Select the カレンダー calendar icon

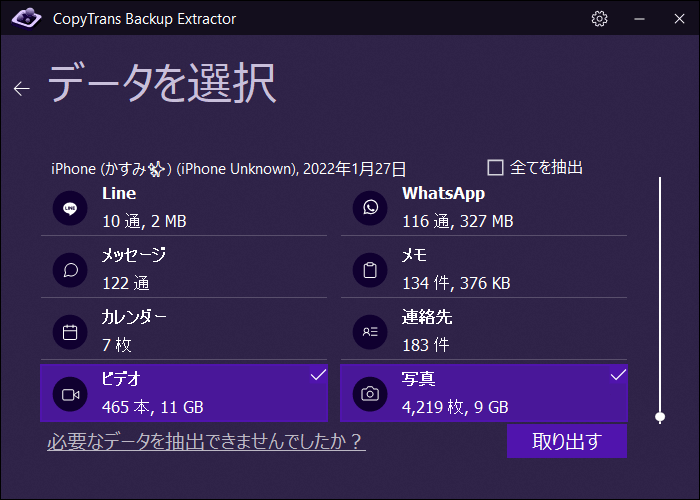[x=70, y=332]
